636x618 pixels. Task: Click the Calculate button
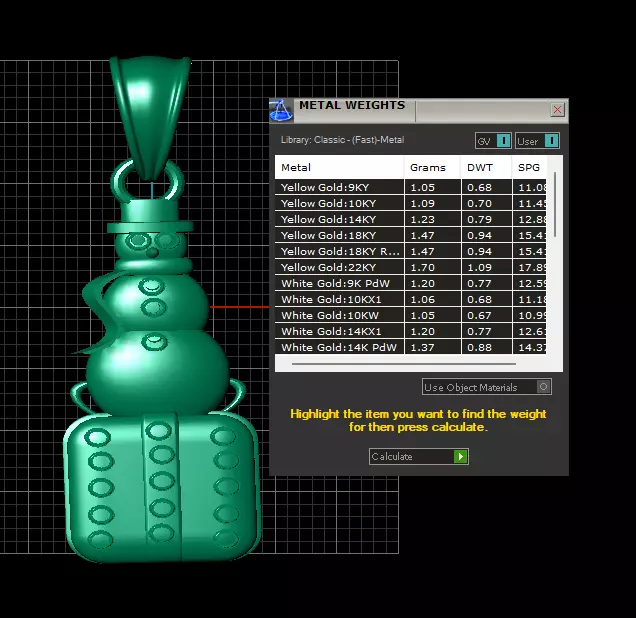(x=419, y=457)
